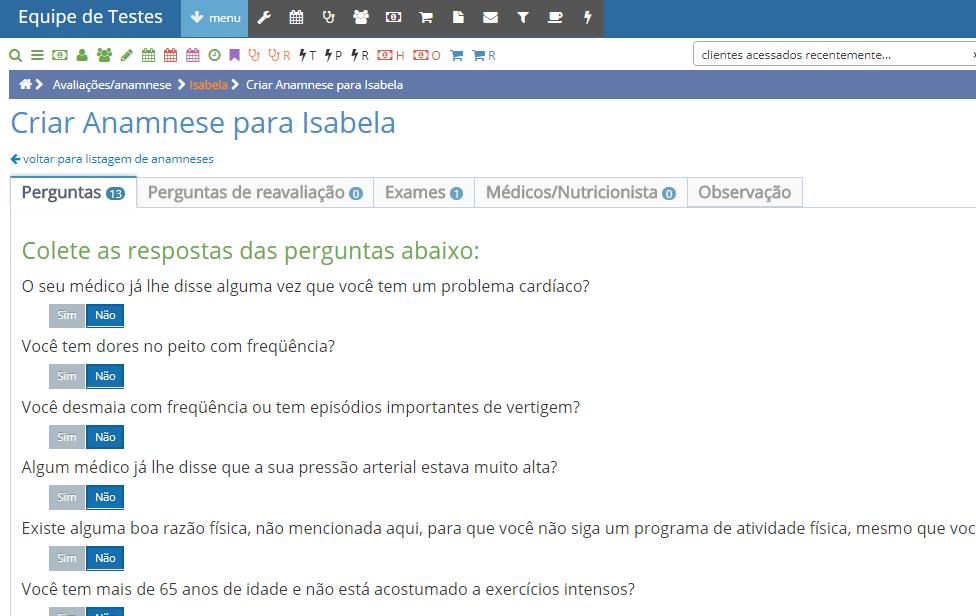Open recently accessed clients dropdown

click(x=834, y=55)
